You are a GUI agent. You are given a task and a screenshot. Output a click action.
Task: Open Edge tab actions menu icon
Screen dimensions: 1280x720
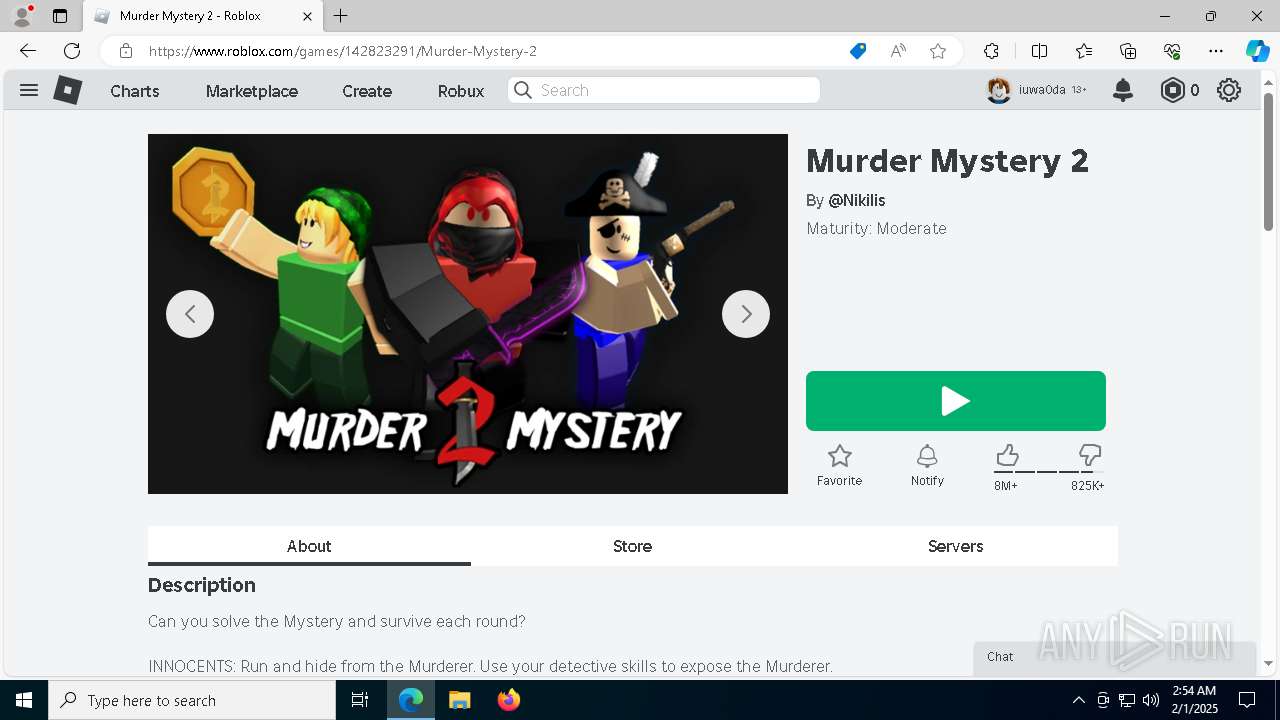click(x=60, y=16)
